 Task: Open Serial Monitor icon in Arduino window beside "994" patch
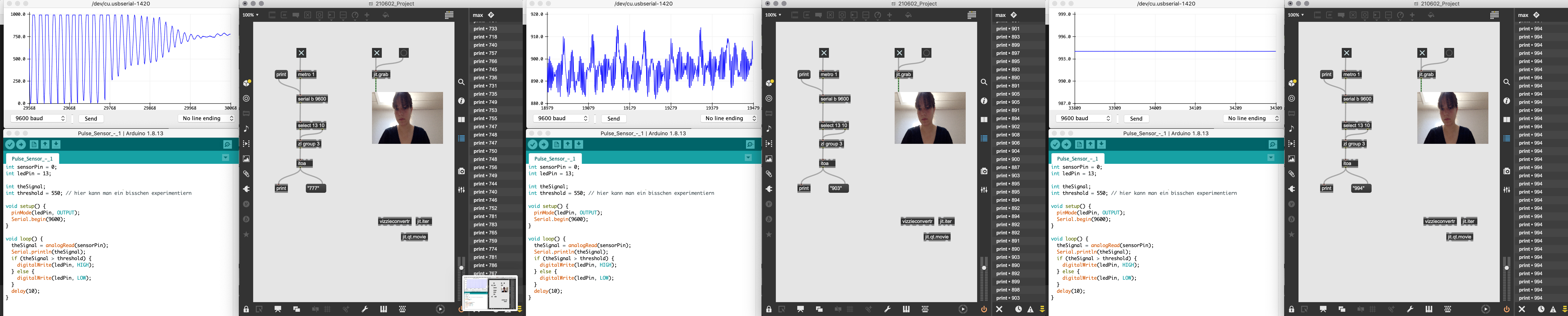(1273, 145)
